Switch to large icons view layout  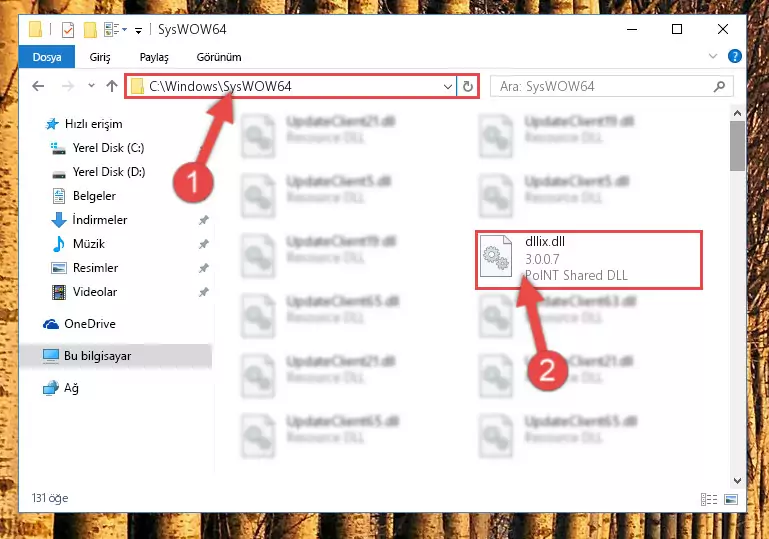[731, 499]
